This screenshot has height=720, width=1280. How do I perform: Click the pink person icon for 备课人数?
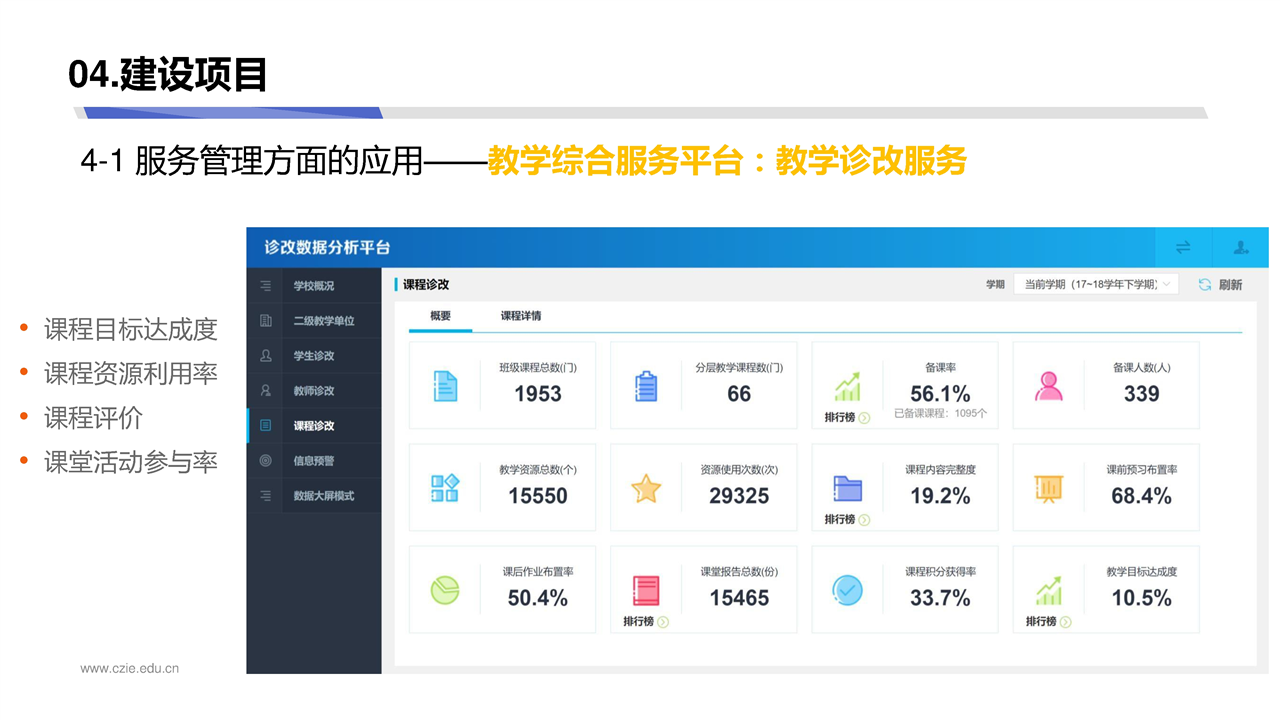click(x=1049, y=386)
